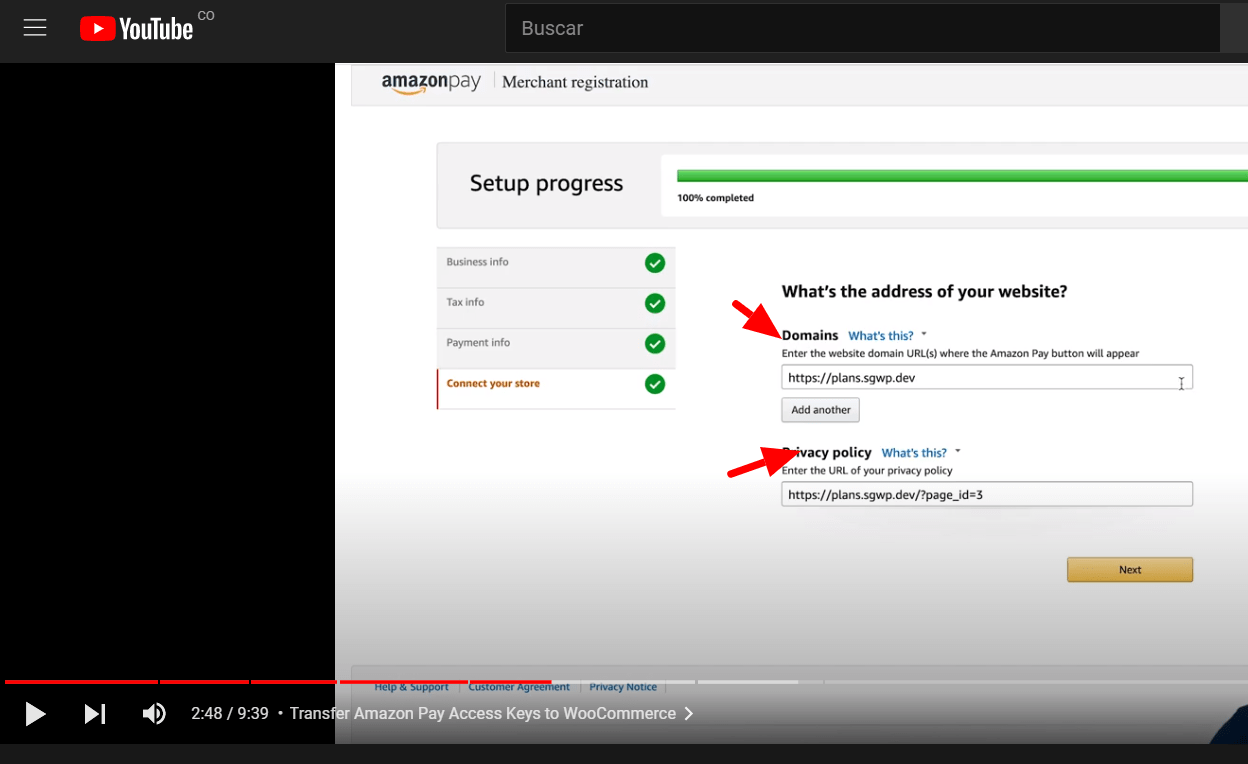The width and height of the screenshot is (1248, 764).
Task: Open the Help & Support link
Action: [x=411, y=687]
